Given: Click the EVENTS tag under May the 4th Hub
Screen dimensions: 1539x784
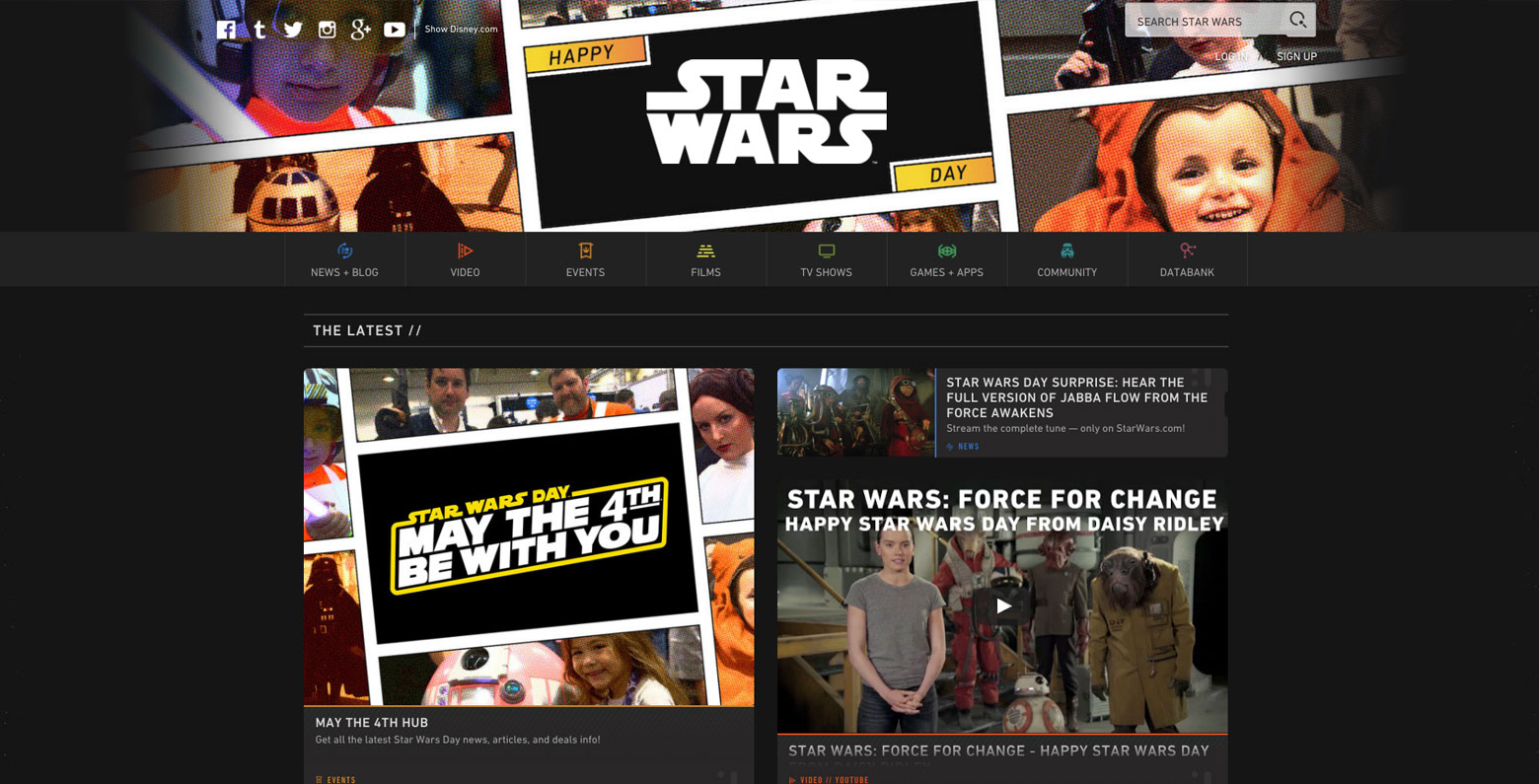Looking at the screenshot, I should (x=335, y=780).
